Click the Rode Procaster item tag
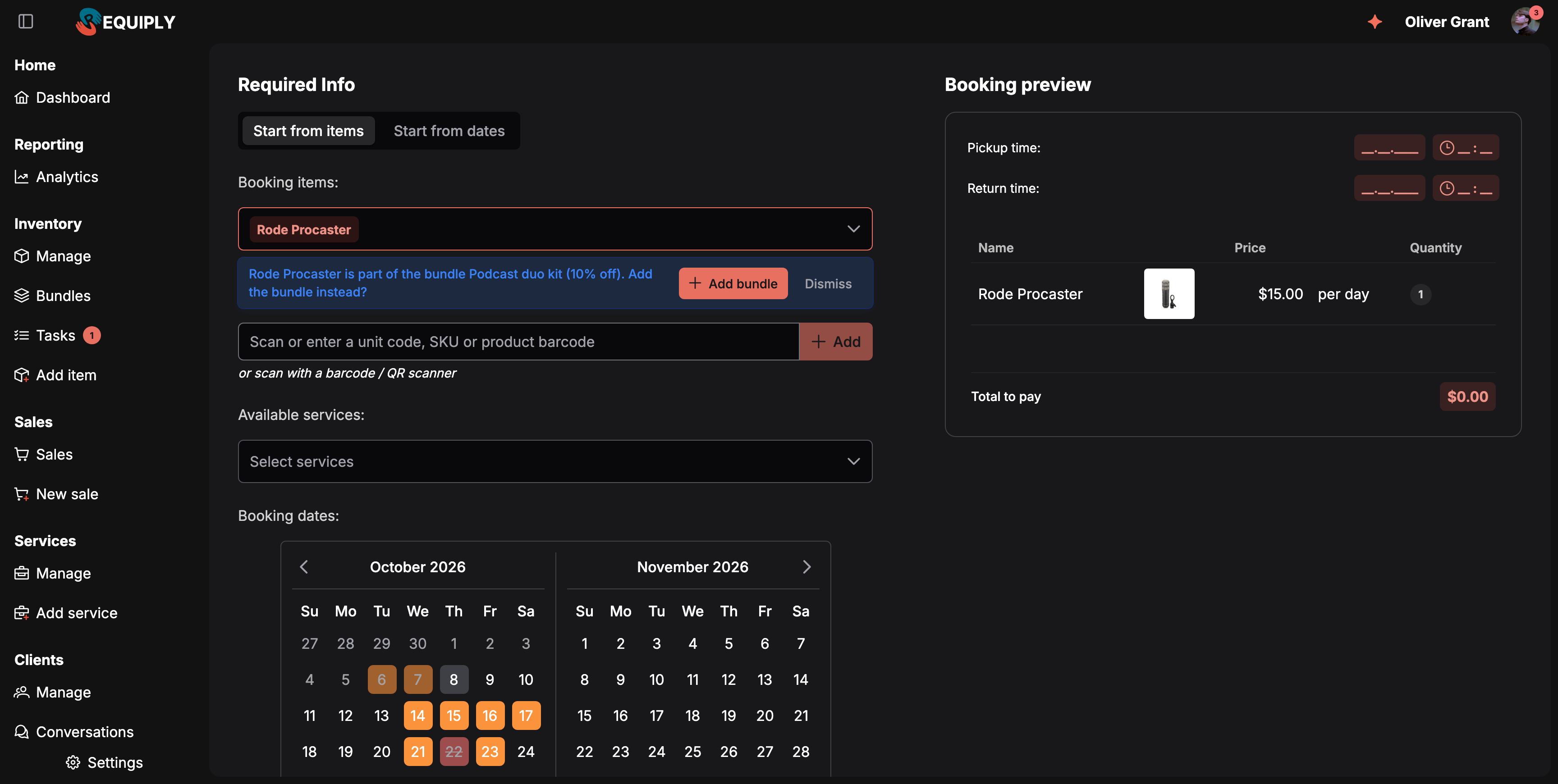 click(x=303, y=230)
